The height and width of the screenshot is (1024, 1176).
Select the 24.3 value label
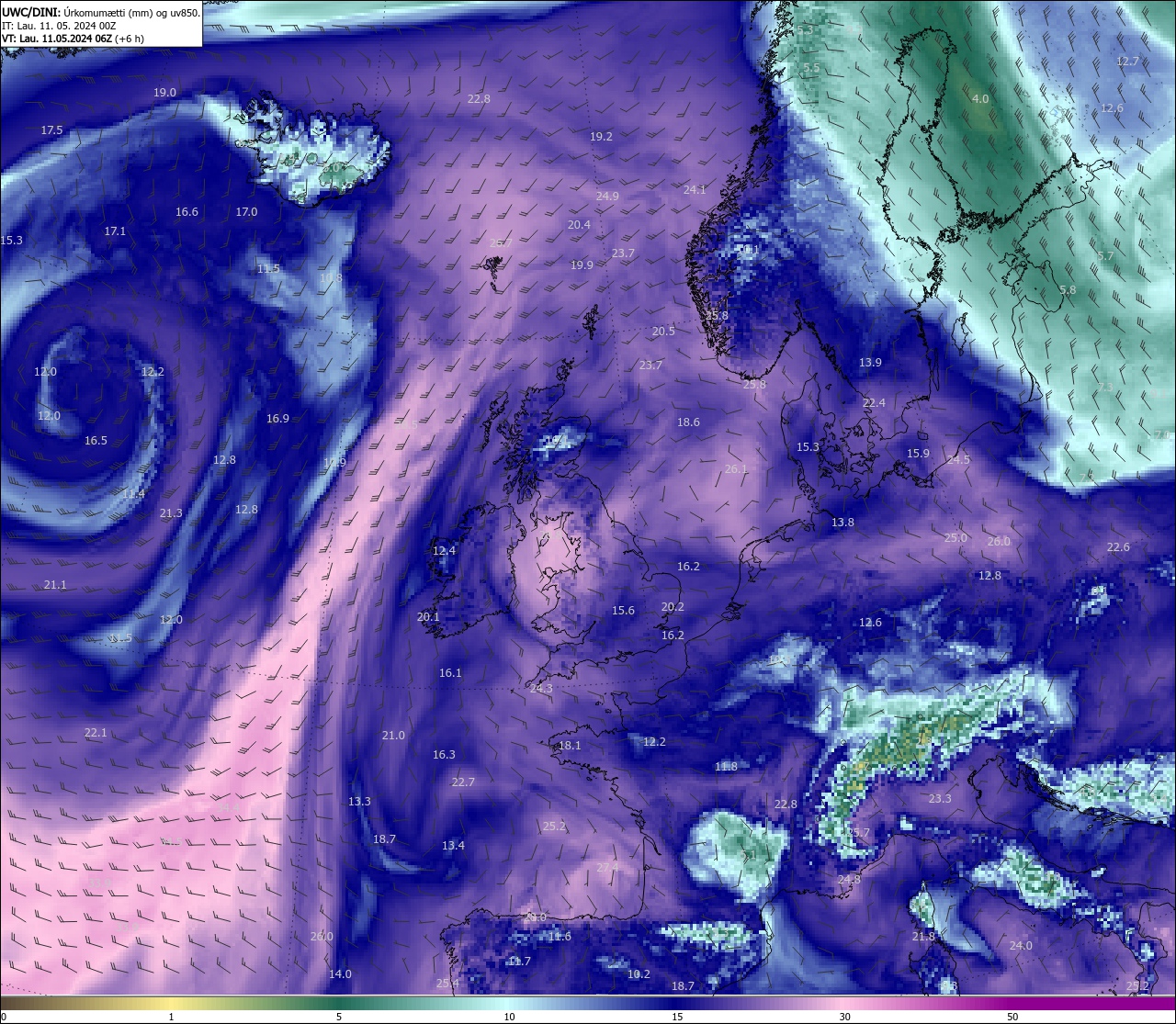541,689
